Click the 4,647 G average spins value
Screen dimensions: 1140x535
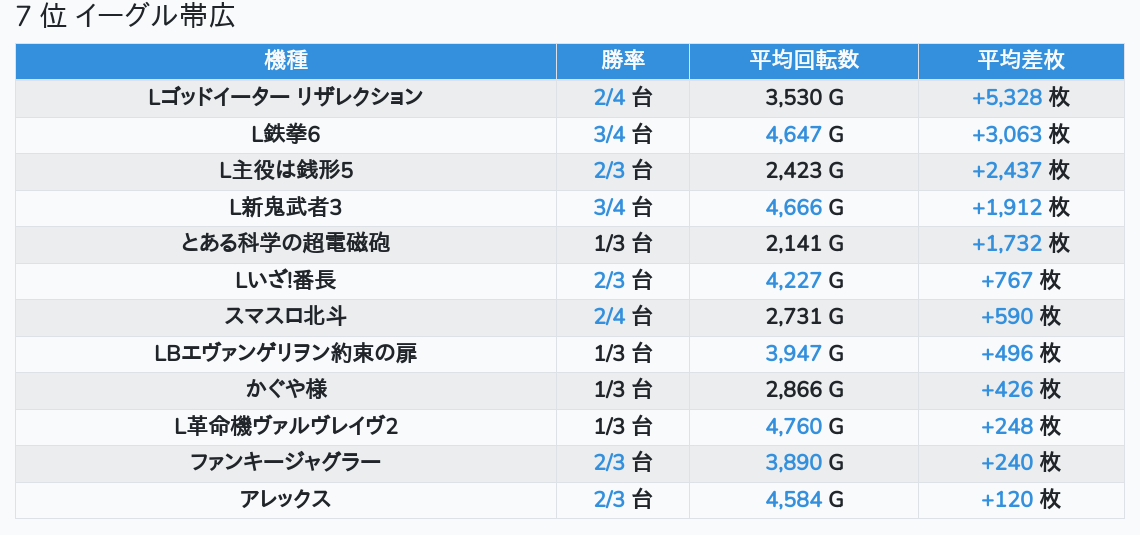(794, 134)
